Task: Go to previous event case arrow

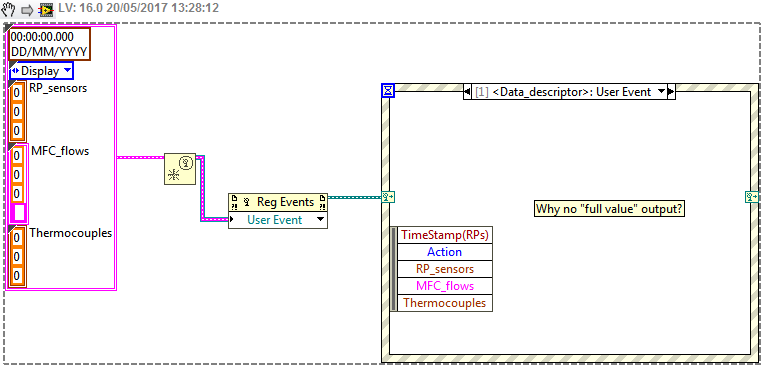Action: pos(468,92)
